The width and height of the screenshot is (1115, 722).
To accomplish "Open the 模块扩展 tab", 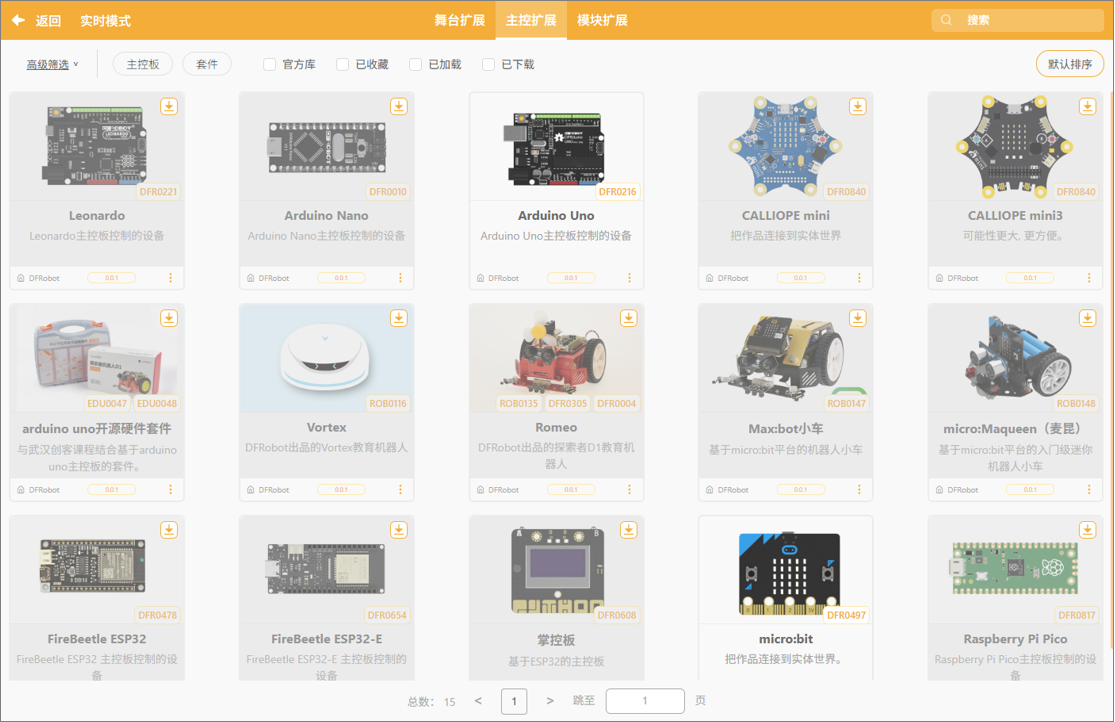I will pyautogui.click(x=602, y=20).
